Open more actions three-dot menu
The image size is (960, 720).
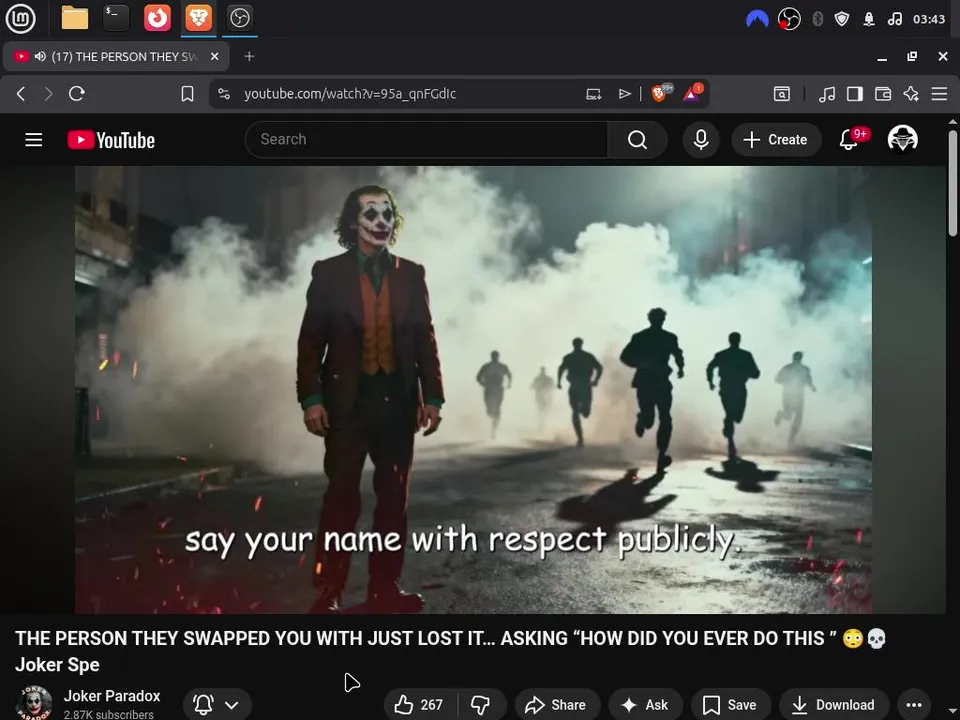click(913, 705)
